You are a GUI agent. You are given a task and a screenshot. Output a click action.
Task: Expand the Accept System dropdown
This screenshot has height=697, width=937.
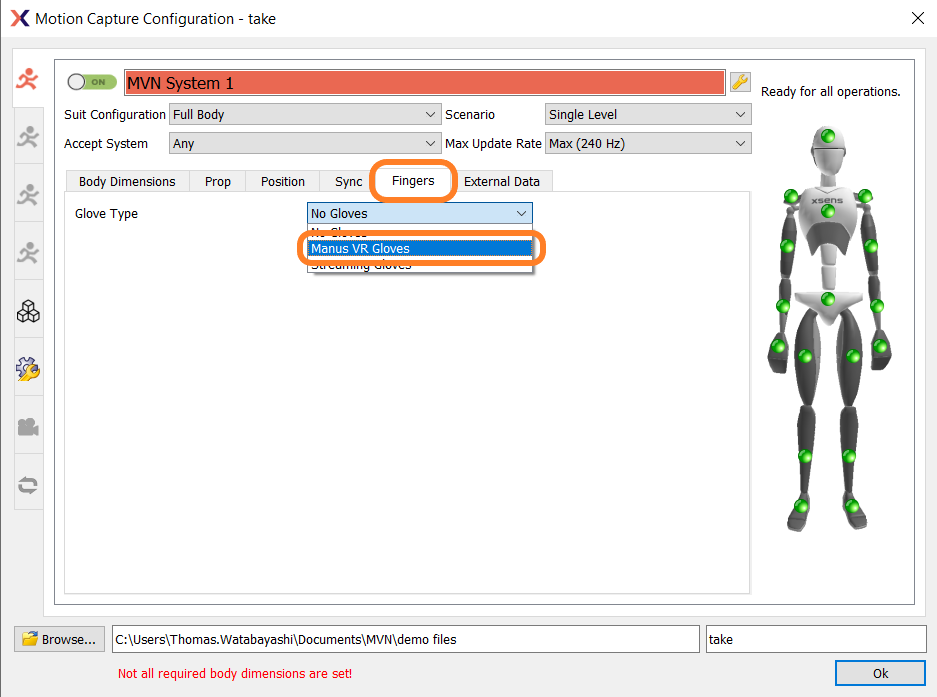[305, 143]
